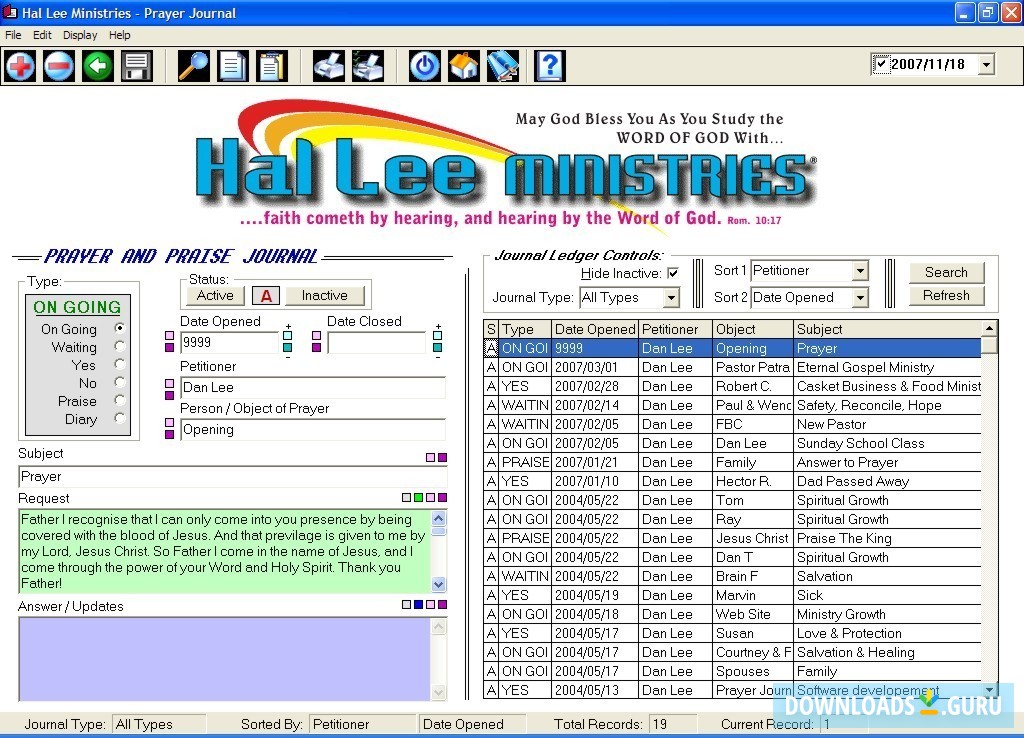Click the Active status button

click(215, 296)
